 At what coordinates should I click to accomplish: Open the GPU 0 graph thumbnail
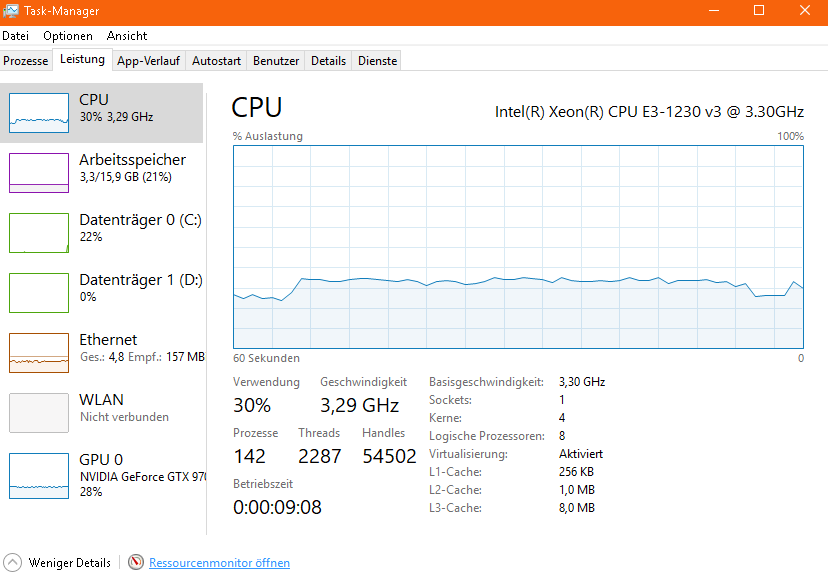(39, 475)
